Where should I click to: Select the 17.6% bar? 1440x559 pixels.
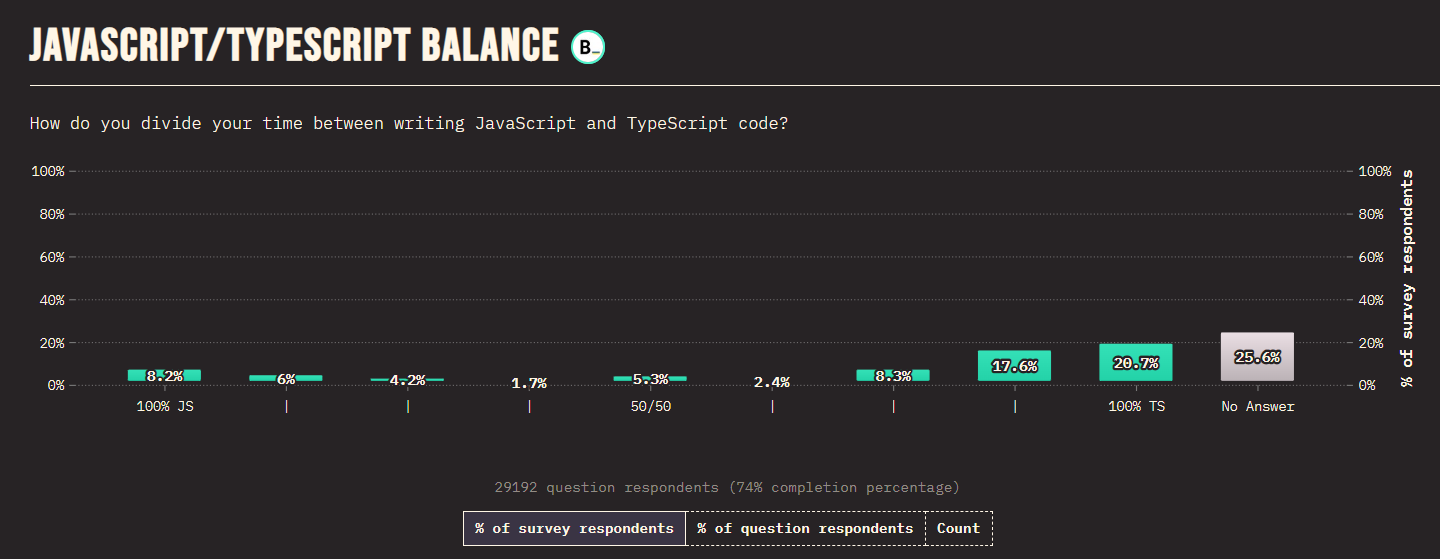click(x=1014, y=366)
